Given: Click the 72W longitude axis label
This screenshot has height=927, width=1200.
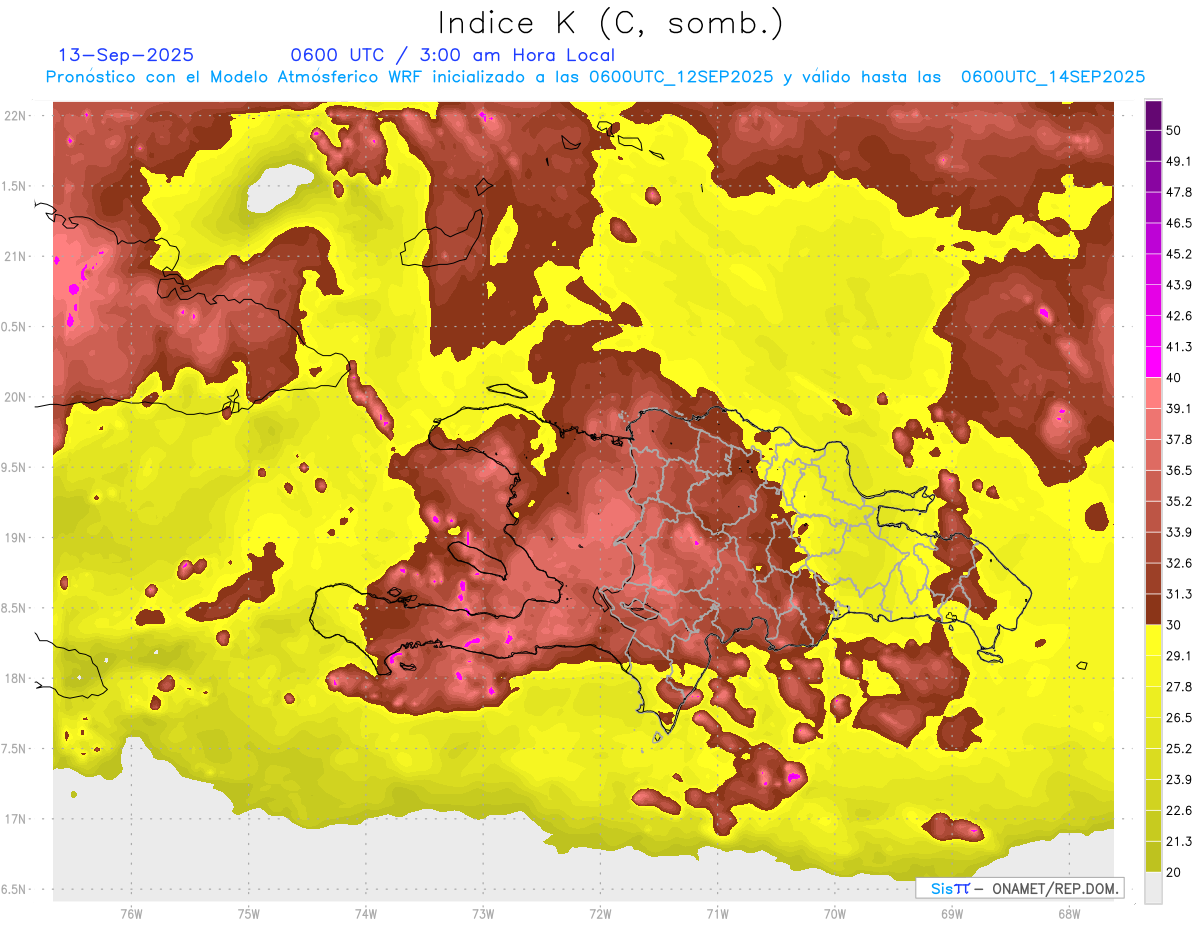Looking at the screenshot, I should (600, 913).
